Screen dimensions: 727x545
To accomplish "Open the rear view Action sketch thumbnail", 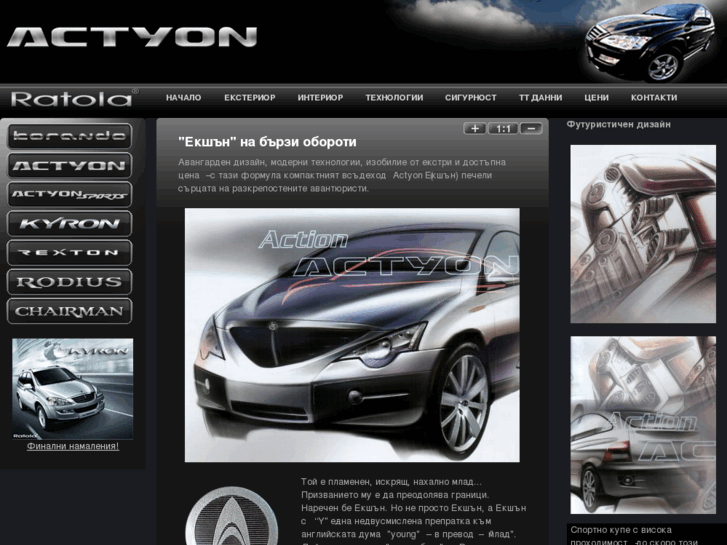I will (x=643, y=425).
